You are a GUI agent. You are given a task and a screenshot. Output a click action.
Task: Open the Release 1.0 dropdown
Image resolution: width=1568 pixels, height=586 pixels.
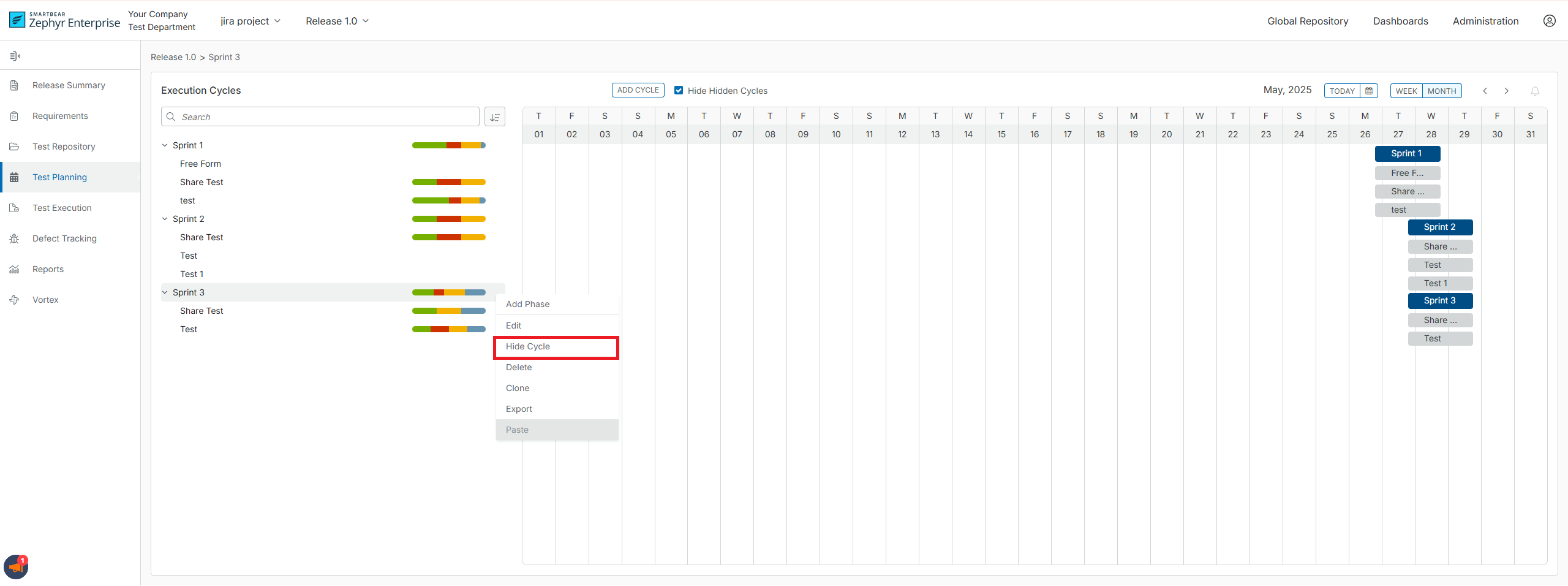tap(336, 20)
